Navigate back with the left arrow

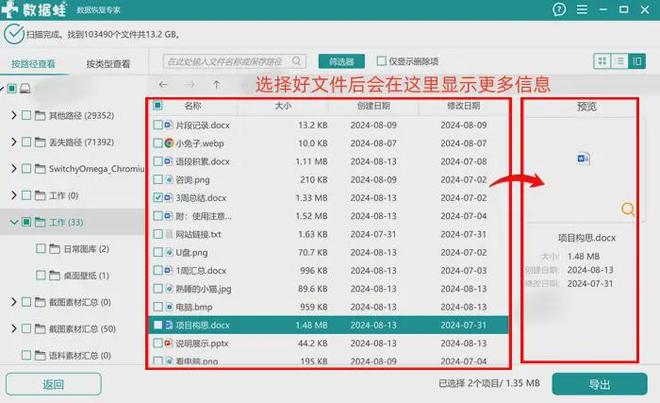click(163, 85)
